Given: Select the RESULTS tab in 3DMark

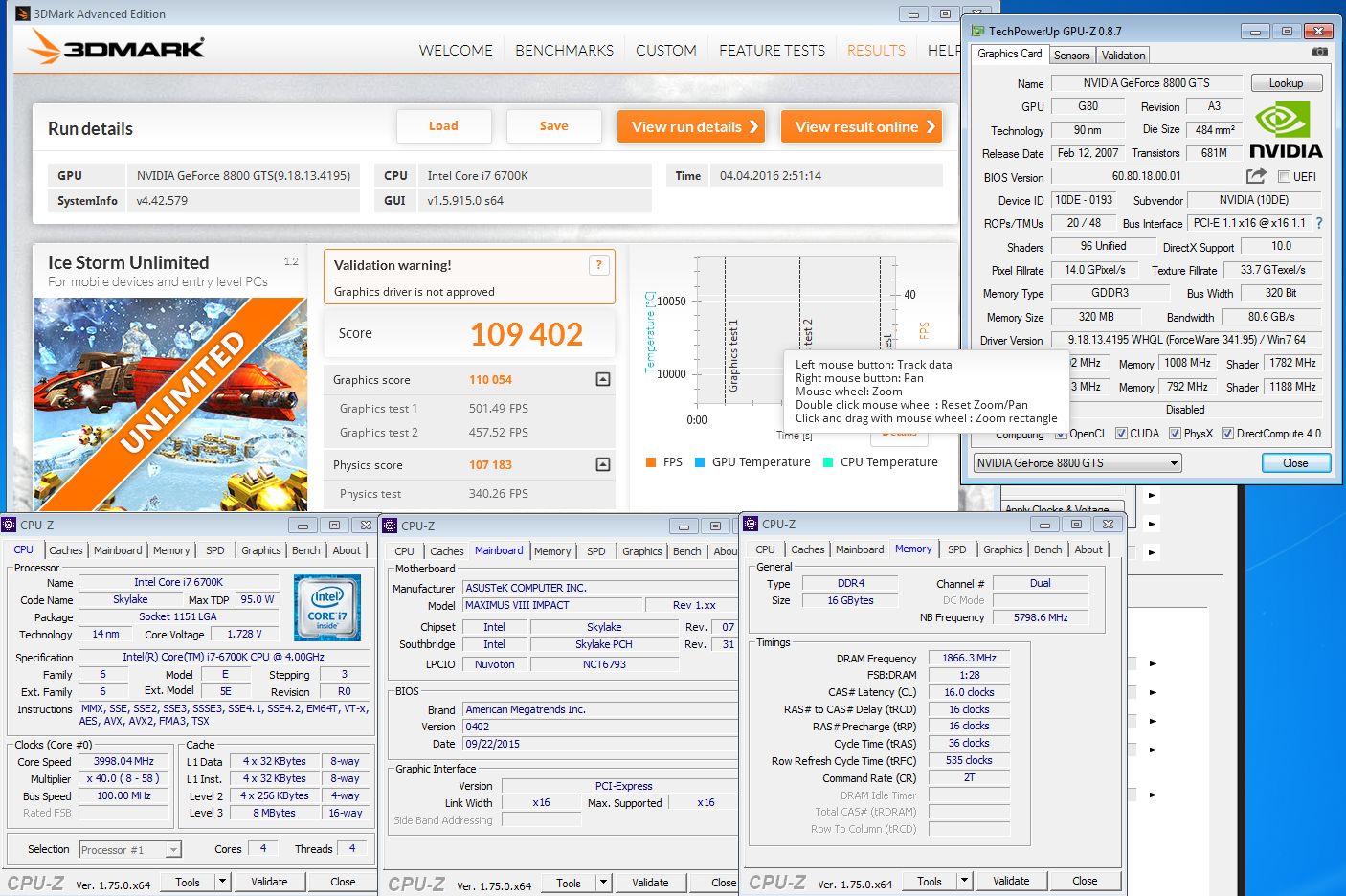Looking at the screenshot, I should coord(876,50).
